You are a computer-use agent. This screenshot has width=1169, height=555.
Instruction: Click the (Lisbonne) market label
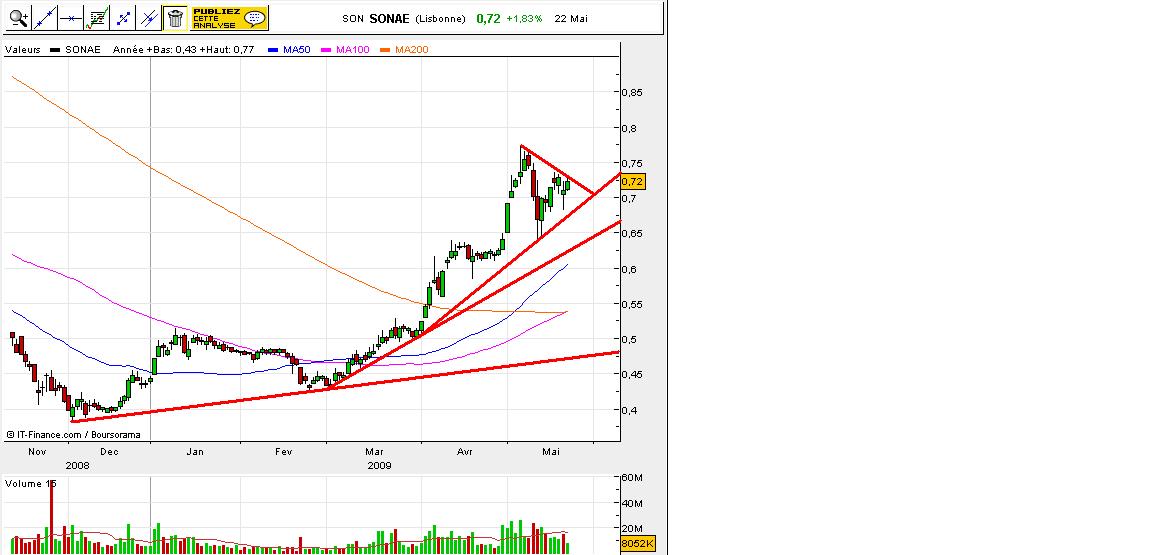click(441, 19)
